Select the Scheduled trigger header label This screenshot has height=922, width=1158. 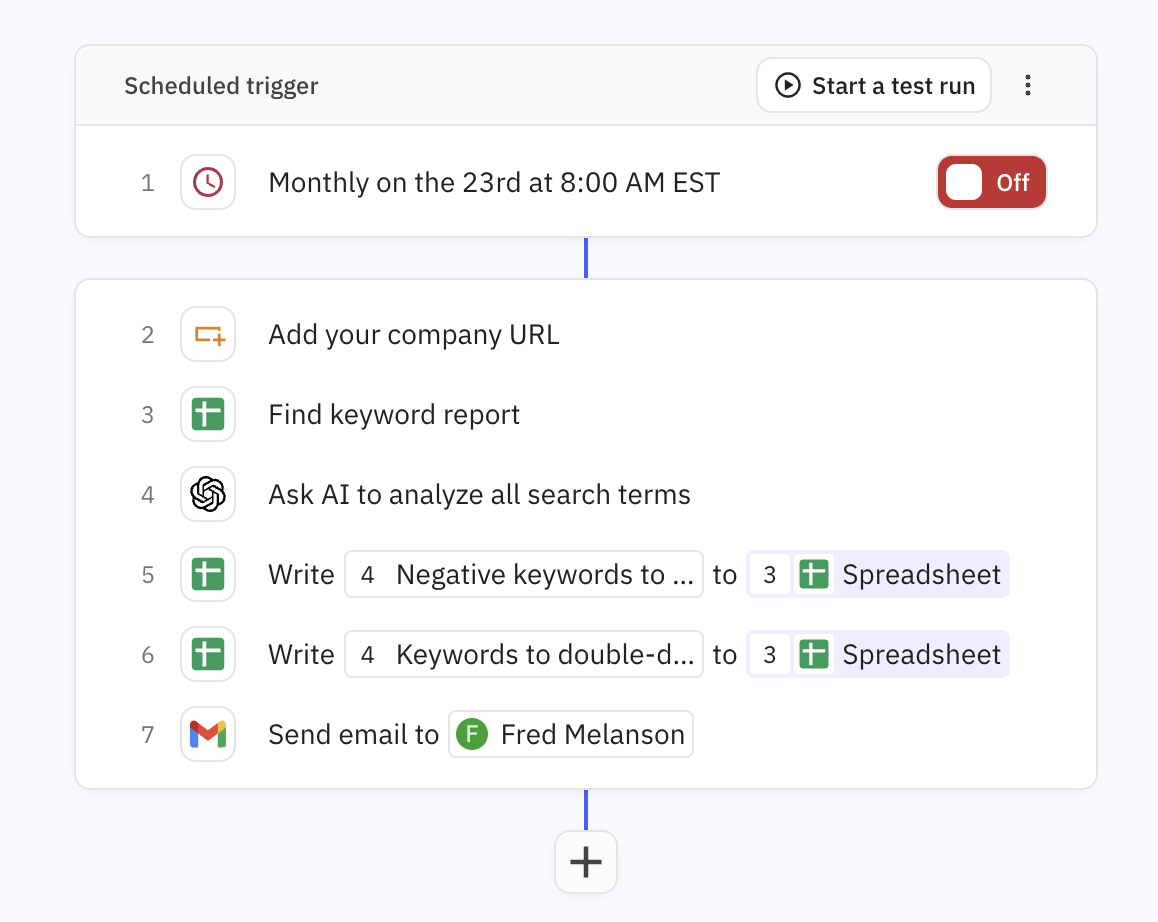220,86
